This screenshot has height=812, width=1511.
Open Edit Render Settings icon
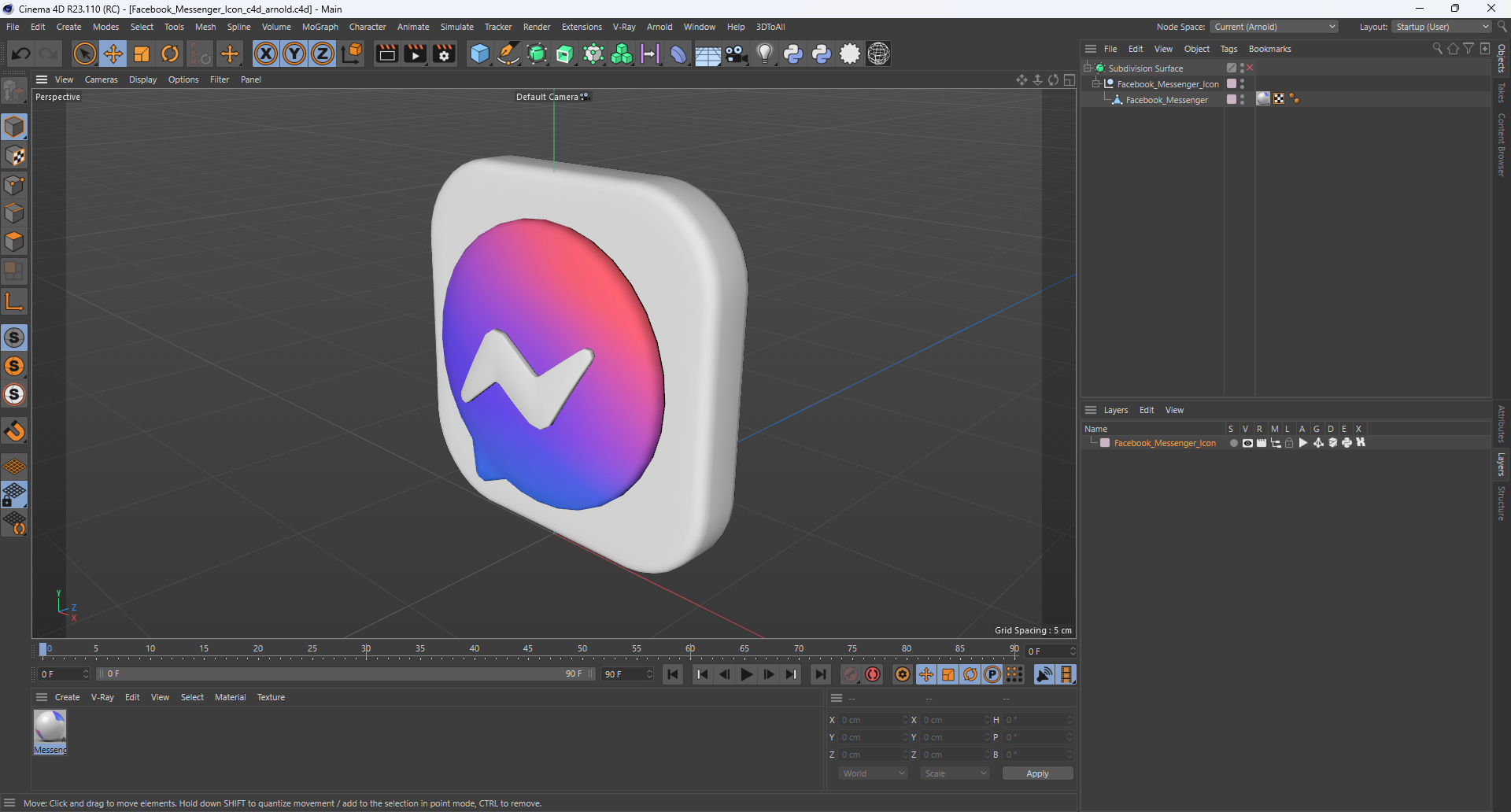pyautogui.click(x=444, y=54)
